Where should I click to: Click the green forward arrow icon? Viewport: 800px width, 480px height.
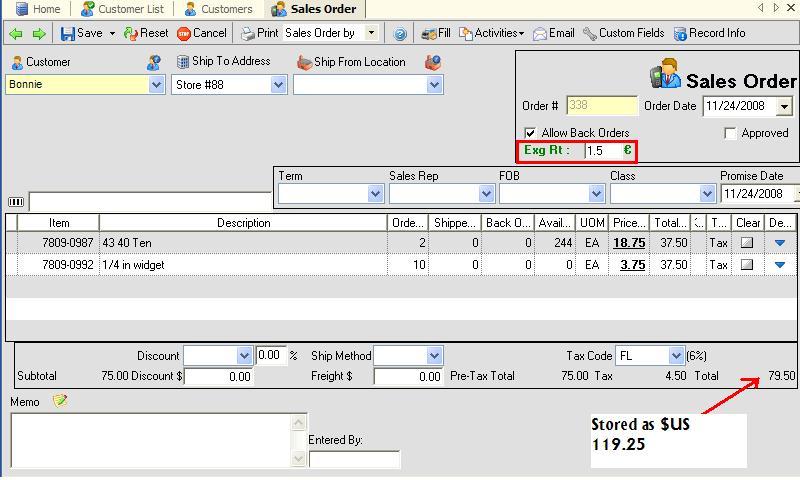click(x=39, y=33)
